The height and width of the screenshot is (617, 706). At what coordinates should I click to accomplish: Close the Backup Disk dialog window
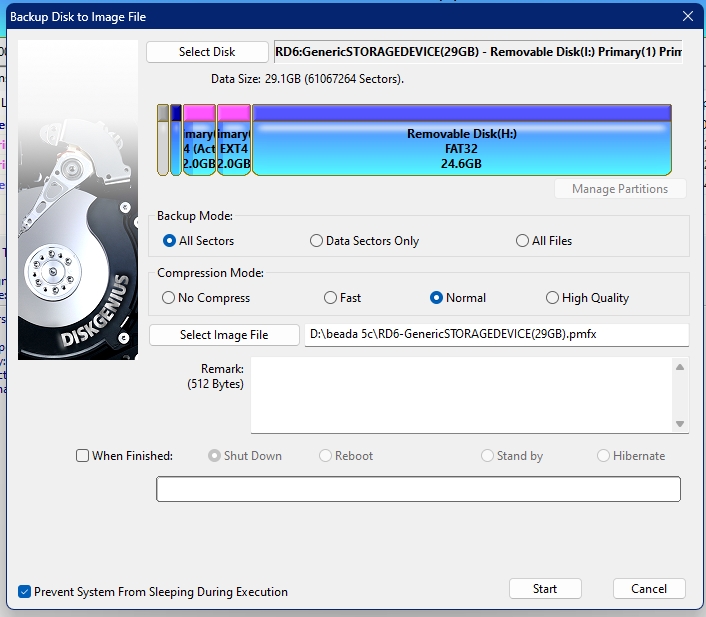(x=687, y=16)
